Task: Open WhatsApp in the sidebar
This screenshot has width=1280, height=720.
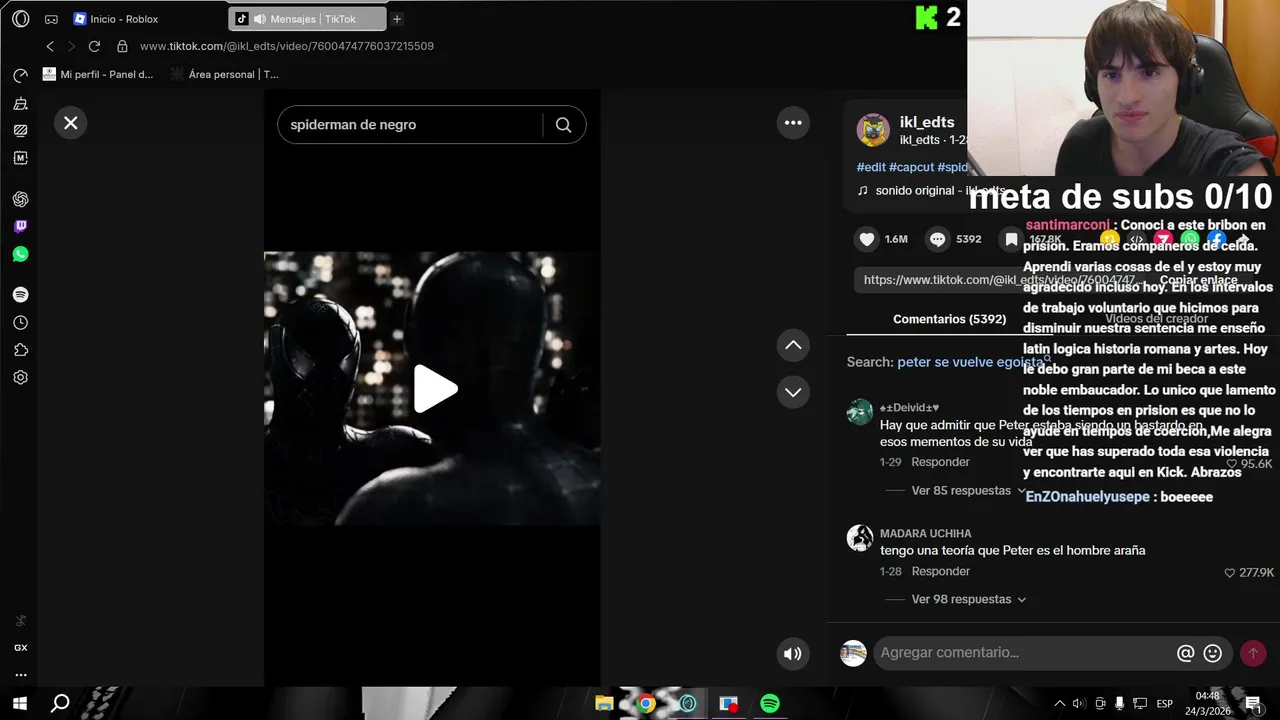Action: 20,254
